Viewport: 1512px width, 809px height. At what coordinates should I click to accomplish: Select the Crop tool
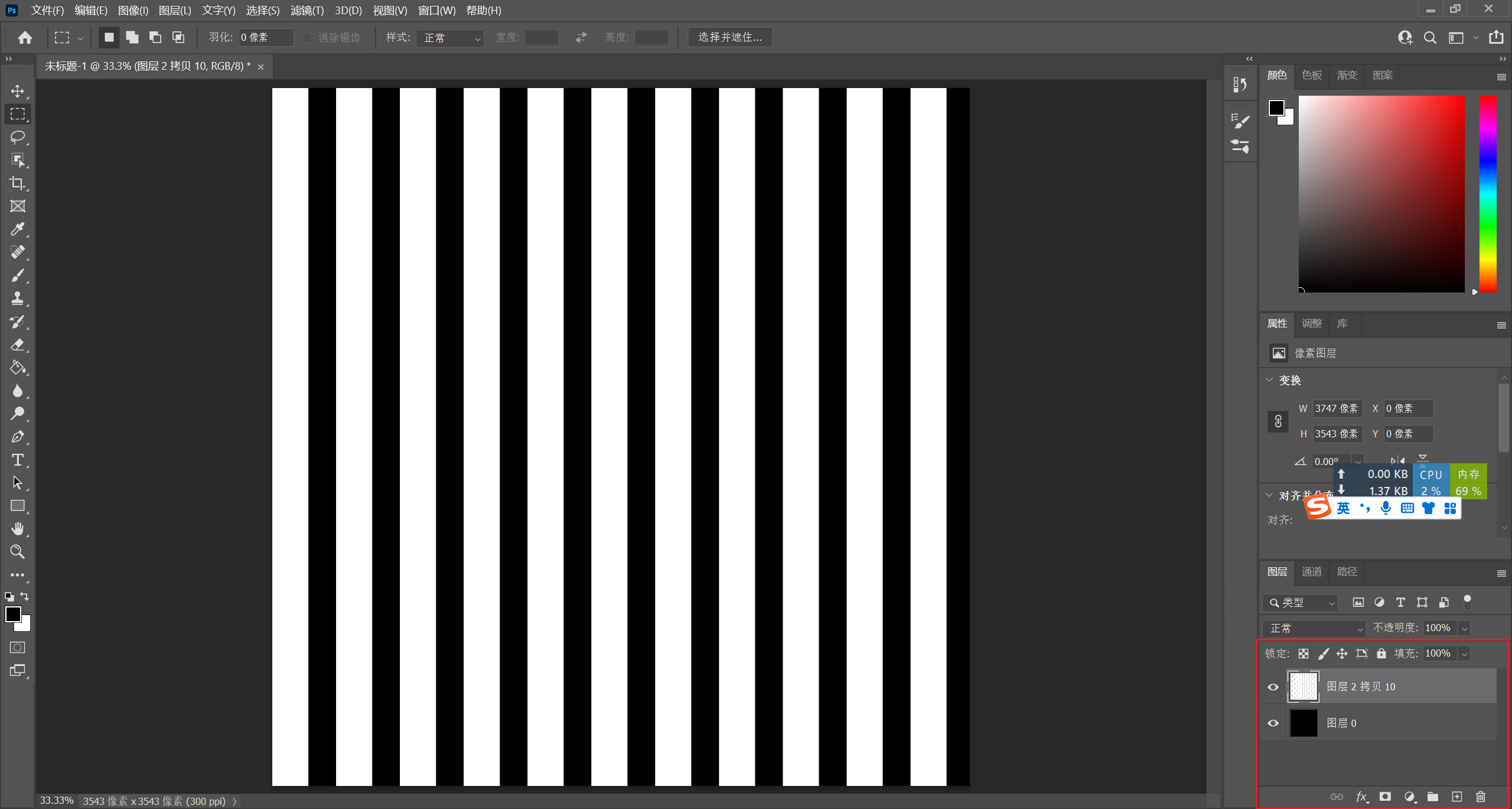[18, 183]
